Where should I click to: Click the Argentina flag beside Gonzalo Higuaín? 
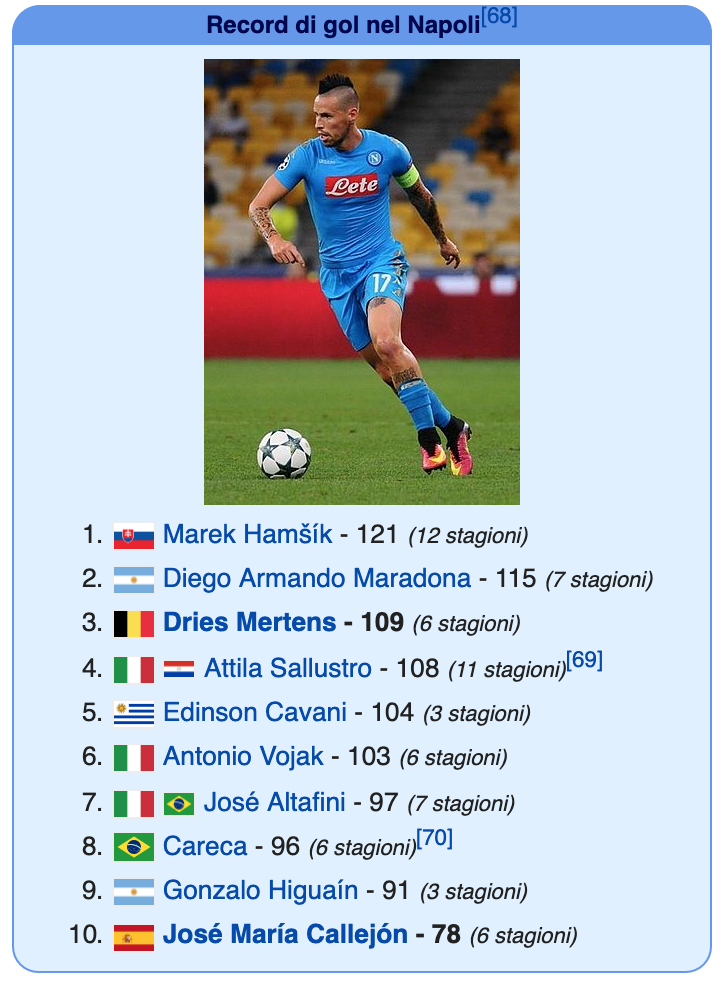click(133, 892)
